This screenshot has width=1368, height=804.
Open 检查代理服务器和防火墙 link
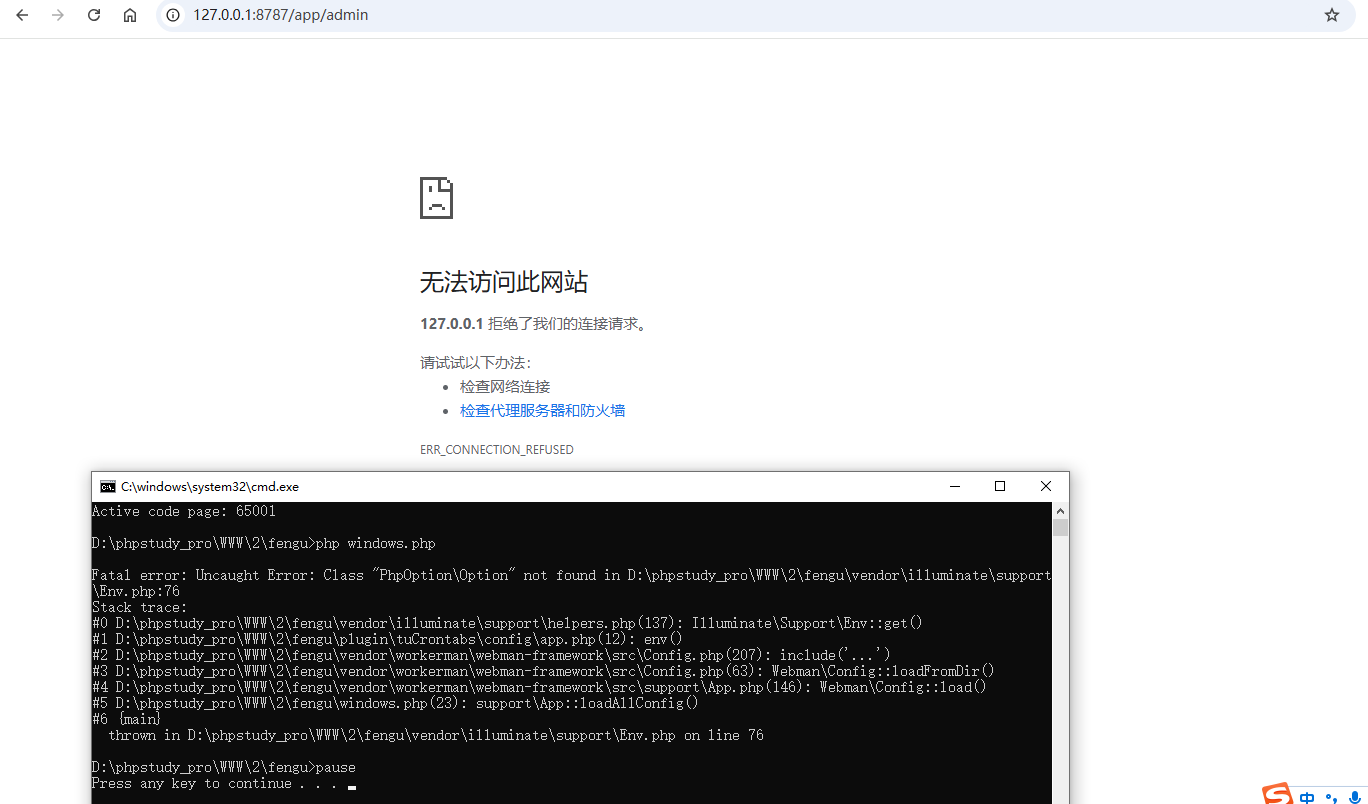[542, 411]
